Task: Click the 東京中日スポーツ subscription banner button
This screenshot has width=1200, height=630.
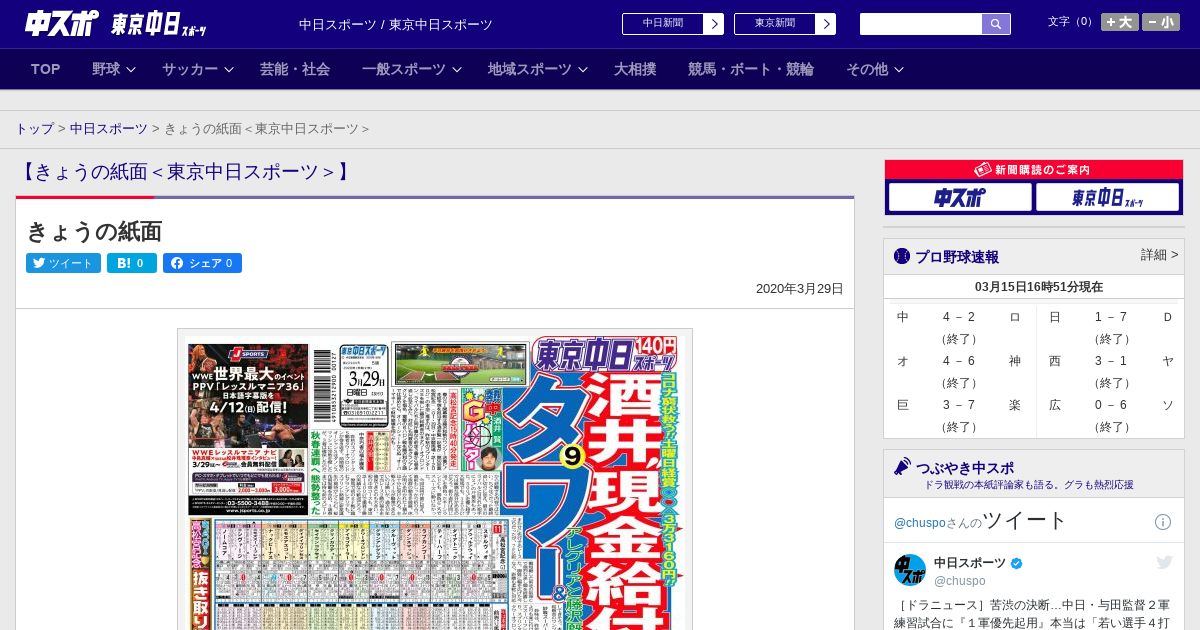Action: (x=1107, y=197)
